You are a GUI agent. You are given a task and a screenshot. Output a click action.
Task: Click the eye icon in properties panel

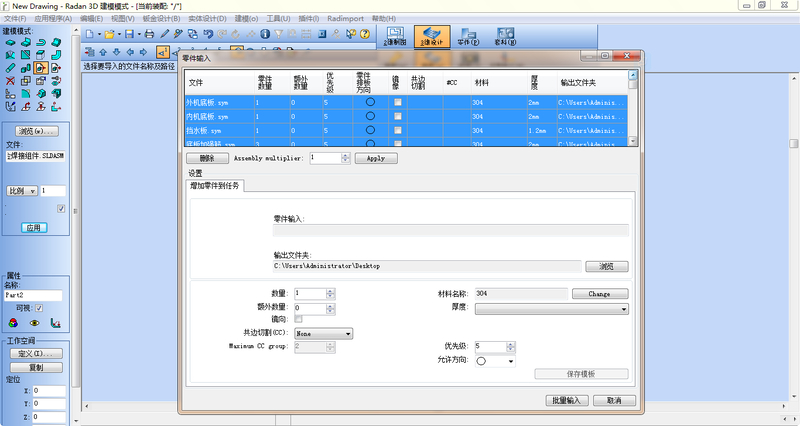(34, 323)
